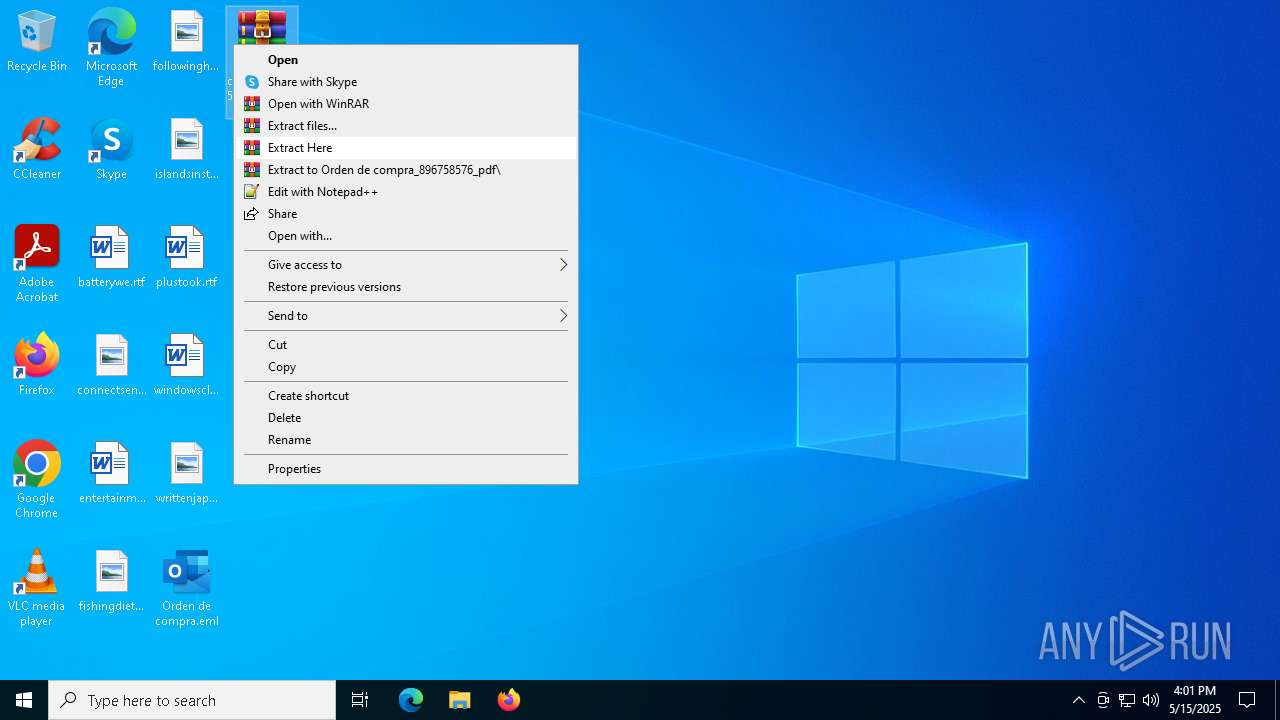Select the CCleaner desktop shortcut

pyautogui.click(x=37, y=149)
